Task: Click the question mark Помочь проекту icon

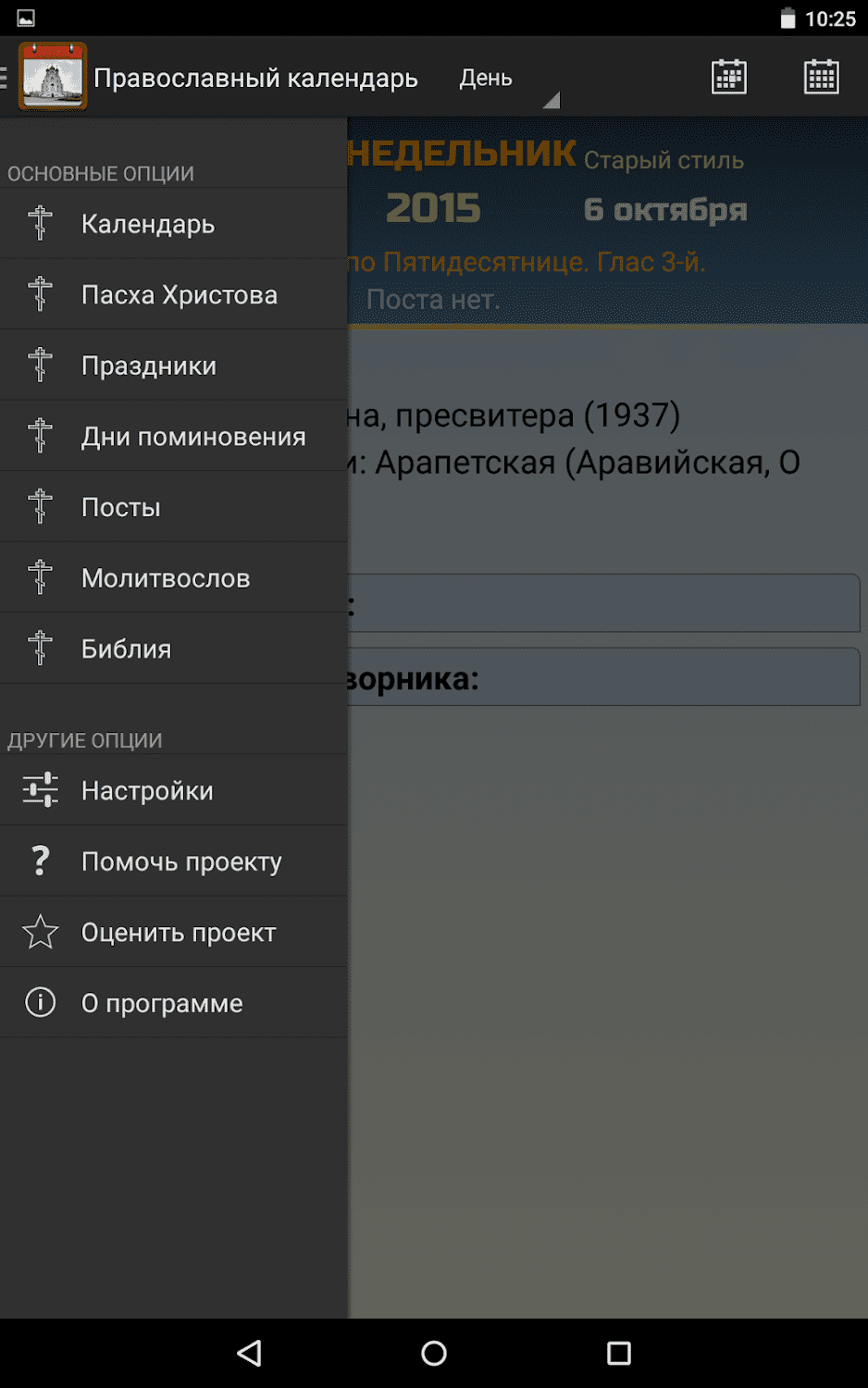Action: tap(40, 861)
